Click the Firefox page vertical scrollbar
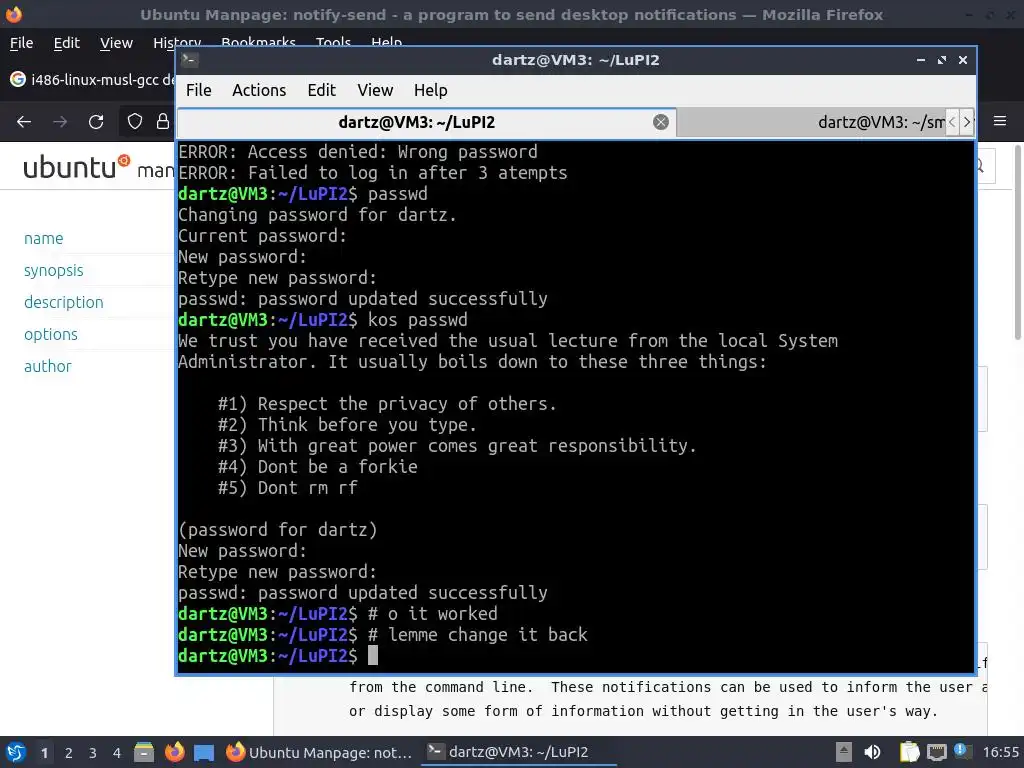 pyautogui.click(x=1017, y=242)
